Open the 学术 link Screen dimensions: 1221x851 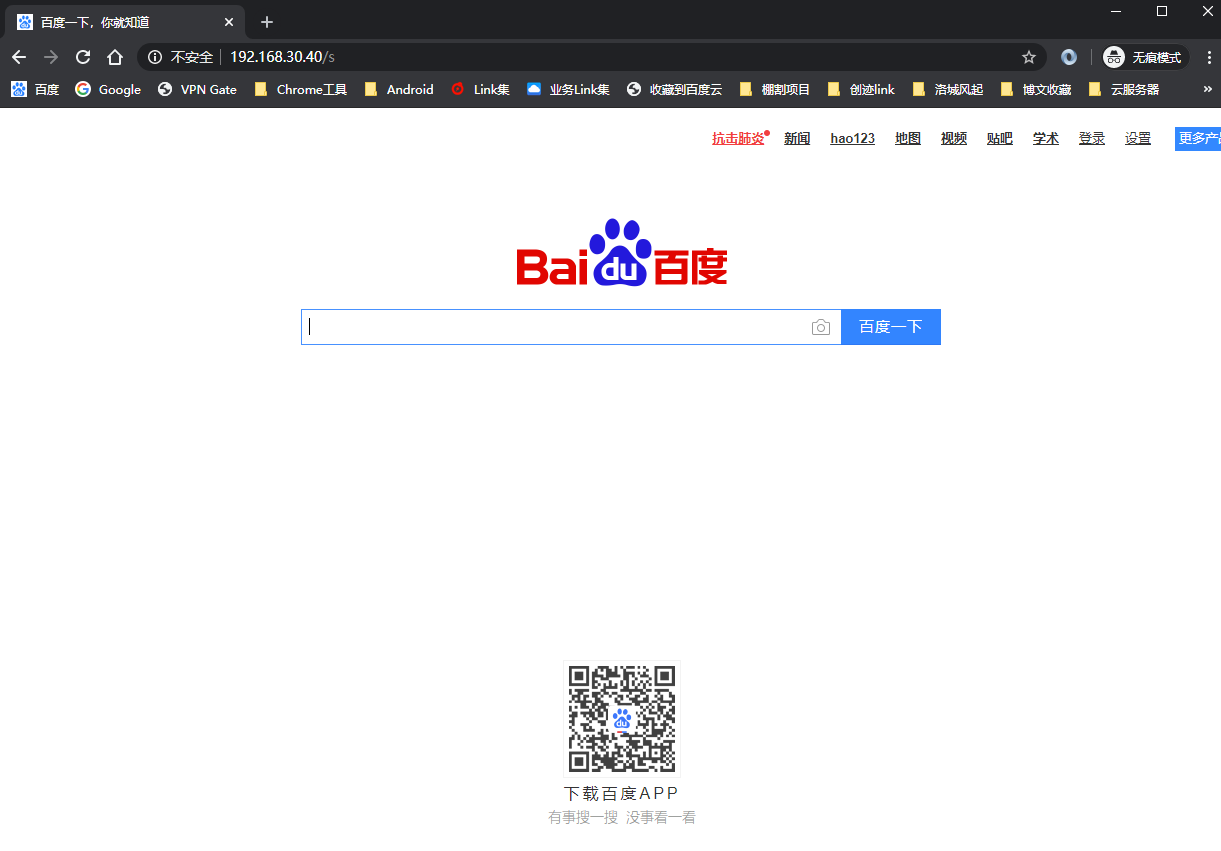click(1046, 139)
